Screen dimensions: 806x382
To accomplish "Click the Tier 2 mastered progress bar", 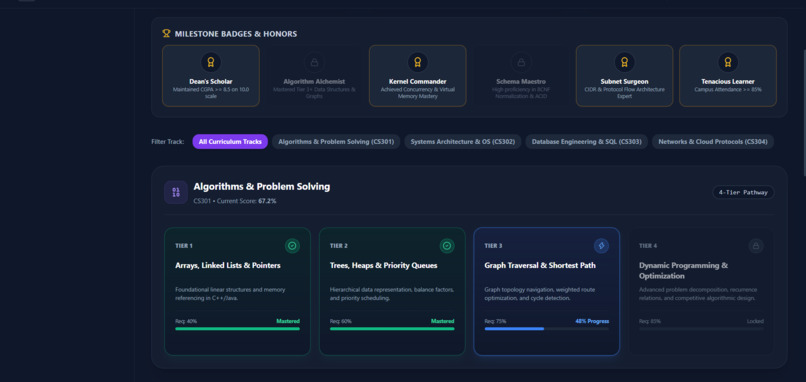I will 392,329.
